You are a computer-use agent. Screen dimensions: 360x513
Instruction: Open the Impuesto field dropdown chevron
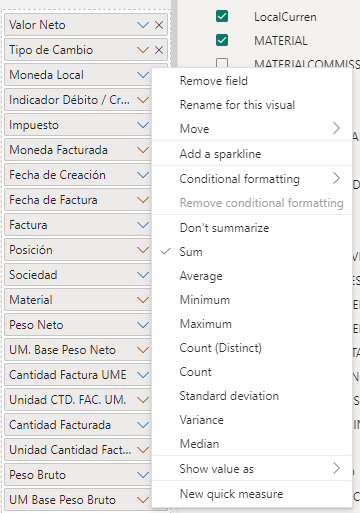click(x=143, y=125)
